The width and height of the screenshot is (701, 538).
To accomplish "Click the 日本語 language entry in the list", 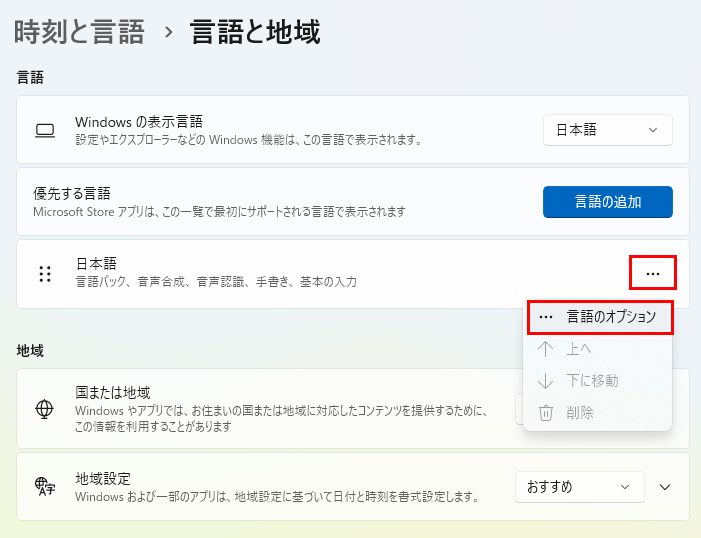I will [x=96, y=264].
